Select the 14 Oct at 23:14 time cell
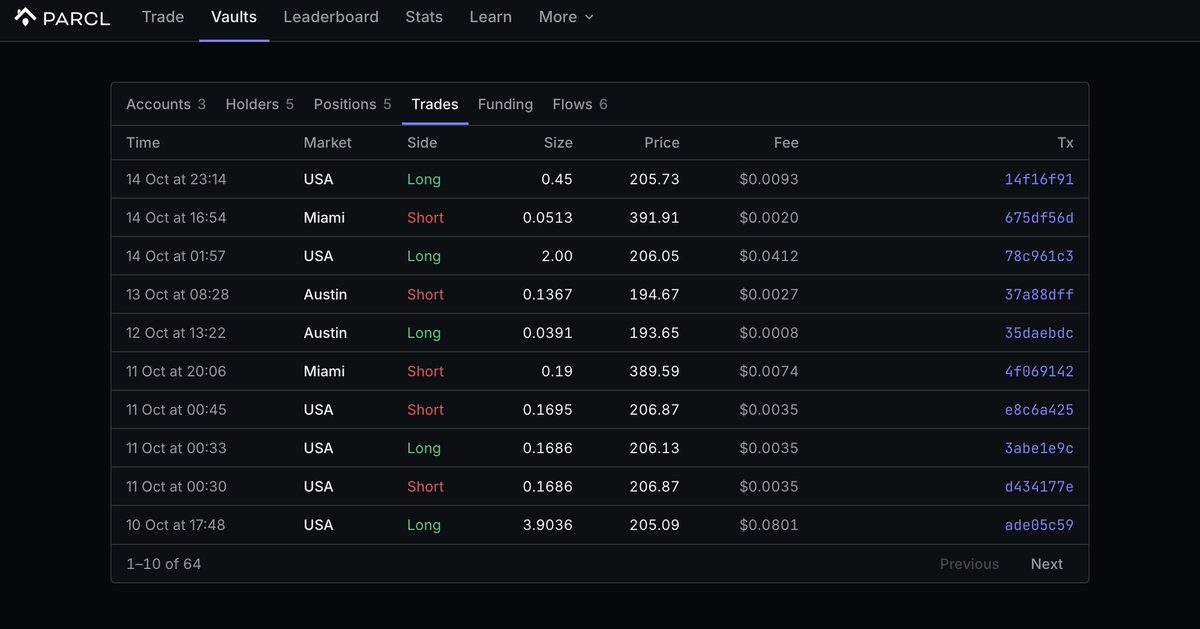Image resolution: width=1200 pixels, height=629 pixels. click(176, 180)
